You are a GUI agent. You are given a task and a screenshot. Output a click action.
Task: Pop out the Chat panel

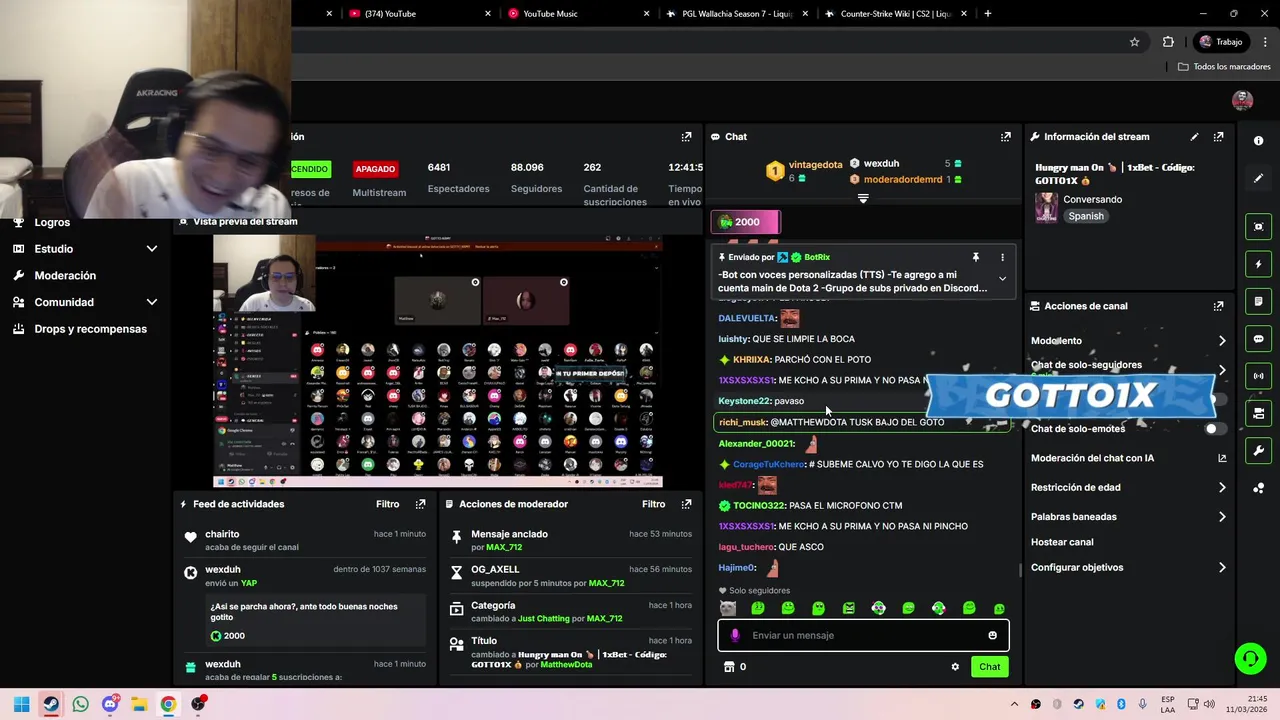tap(1005, 137)
